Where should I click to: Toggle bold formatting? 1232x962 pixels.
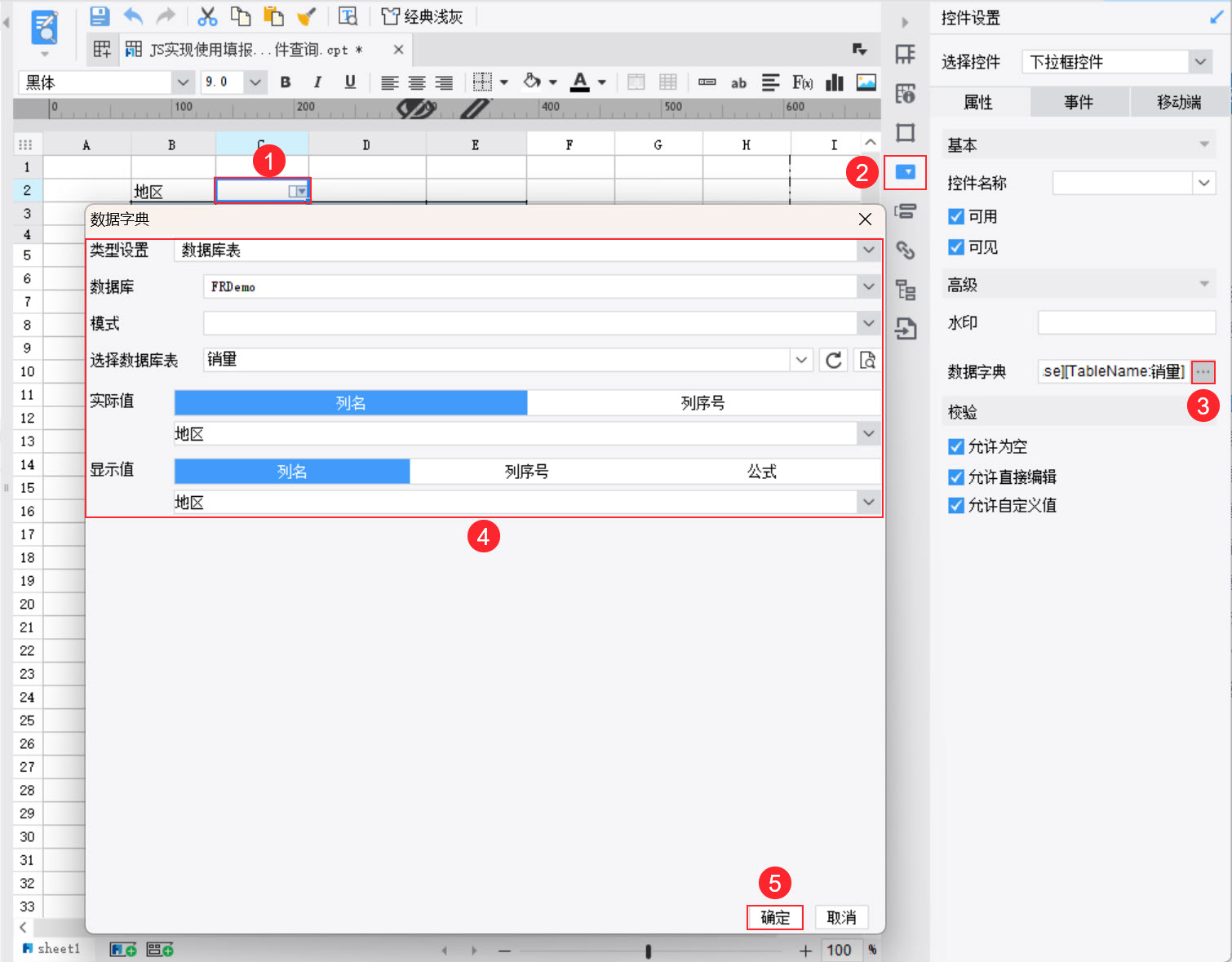click(x=286, y=82)
